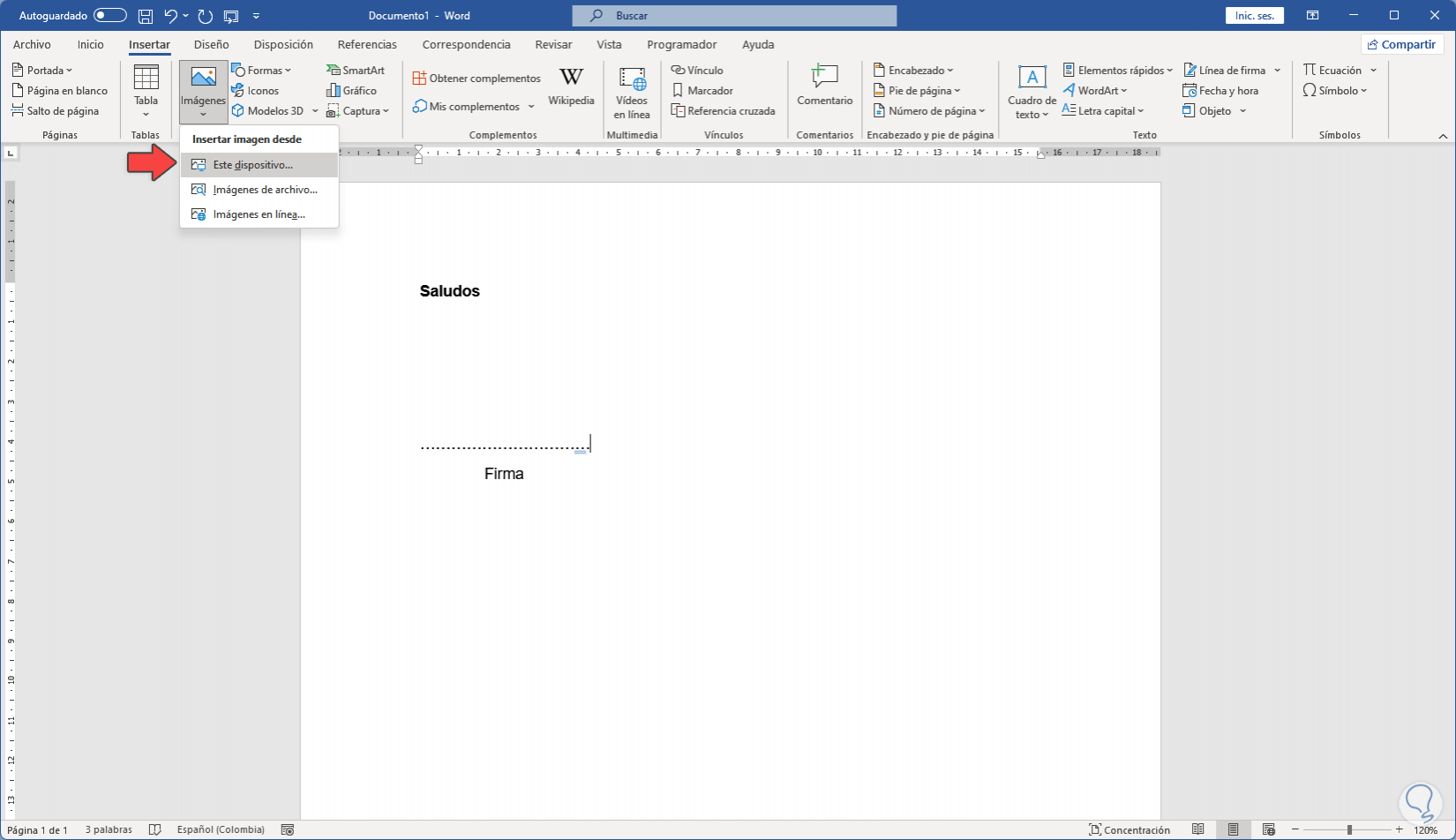
Task: Click the zoom slider handle
Action: (x=1349, y=830)
